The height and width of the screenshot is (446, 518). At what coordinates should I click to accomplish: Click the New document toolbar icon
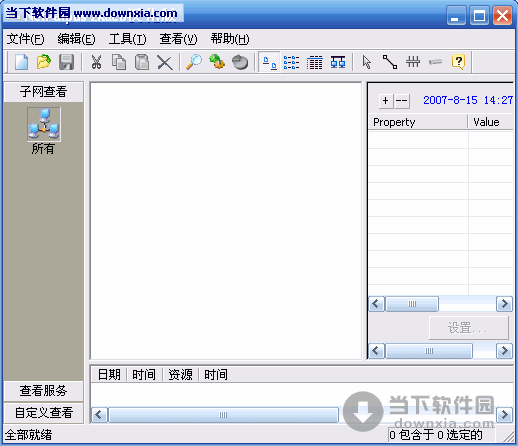21,62
